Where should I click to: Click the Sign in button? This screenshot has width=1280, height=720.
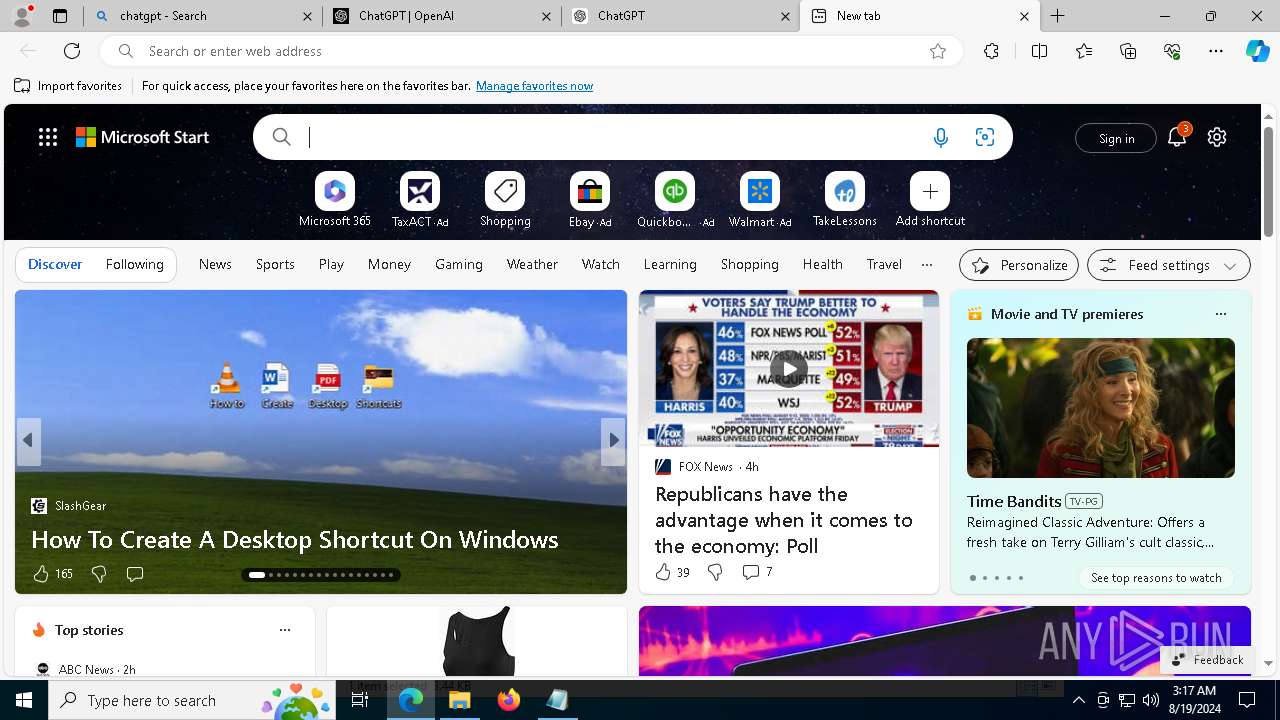pyautogui.click(x=1116, y=138)
